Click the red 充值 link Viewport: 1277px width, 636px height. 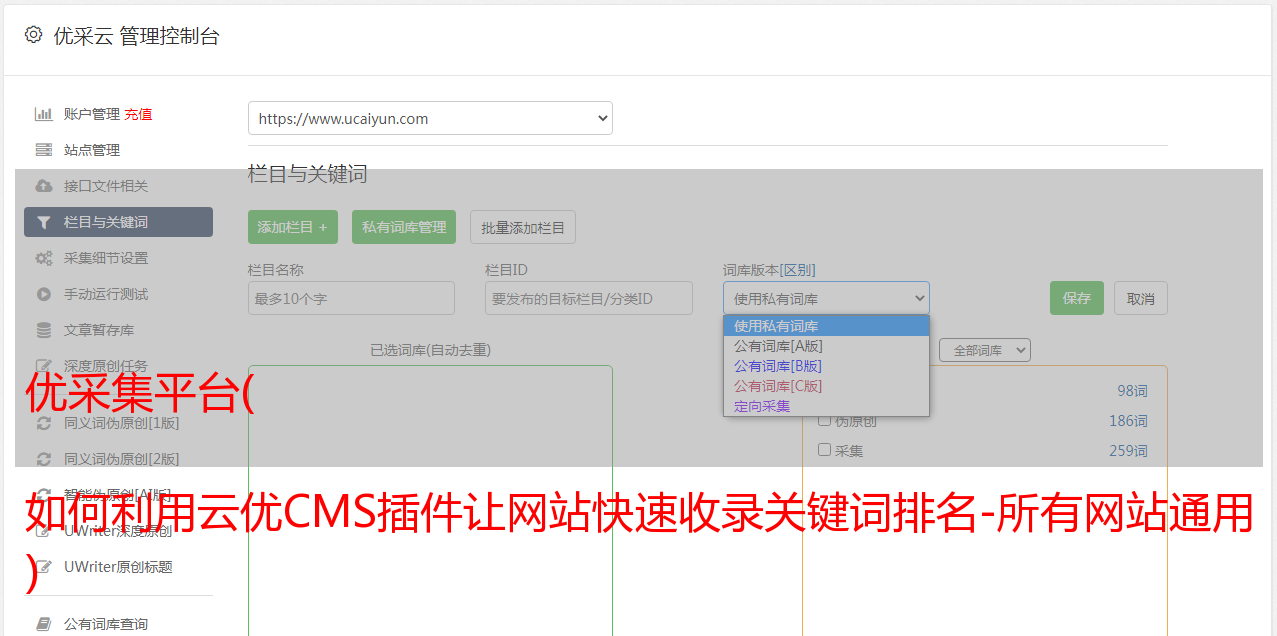point(138,114)
